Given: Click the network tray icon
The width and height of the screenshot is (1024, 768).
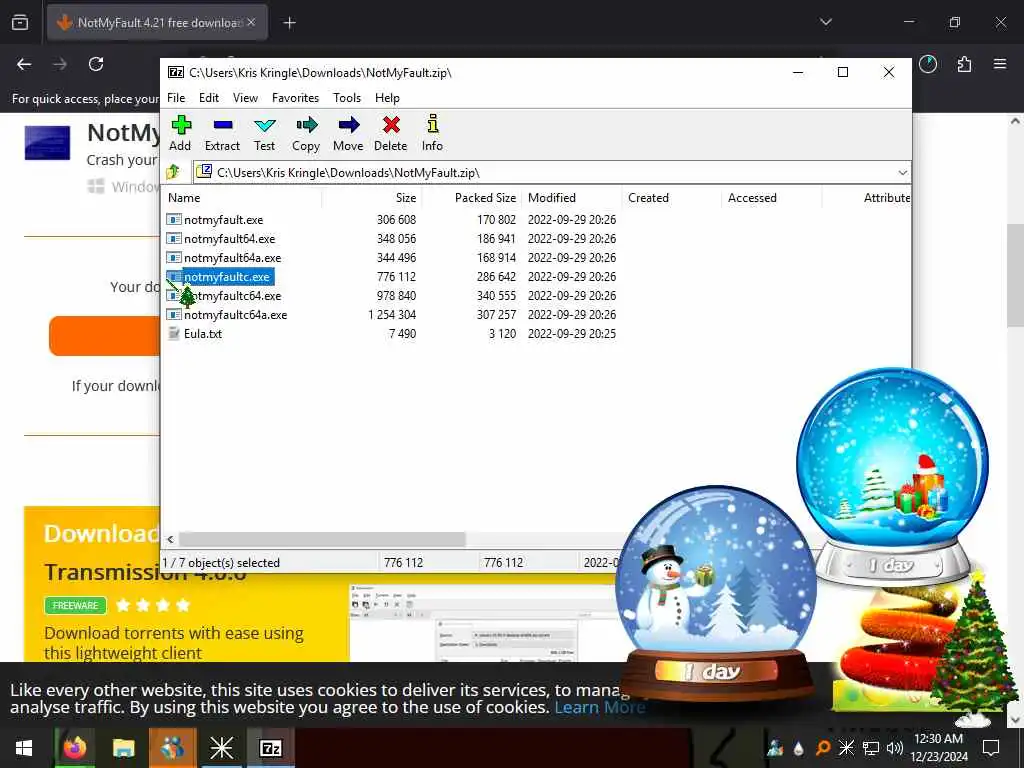Looking at the screenshot, I should point(871,748).
